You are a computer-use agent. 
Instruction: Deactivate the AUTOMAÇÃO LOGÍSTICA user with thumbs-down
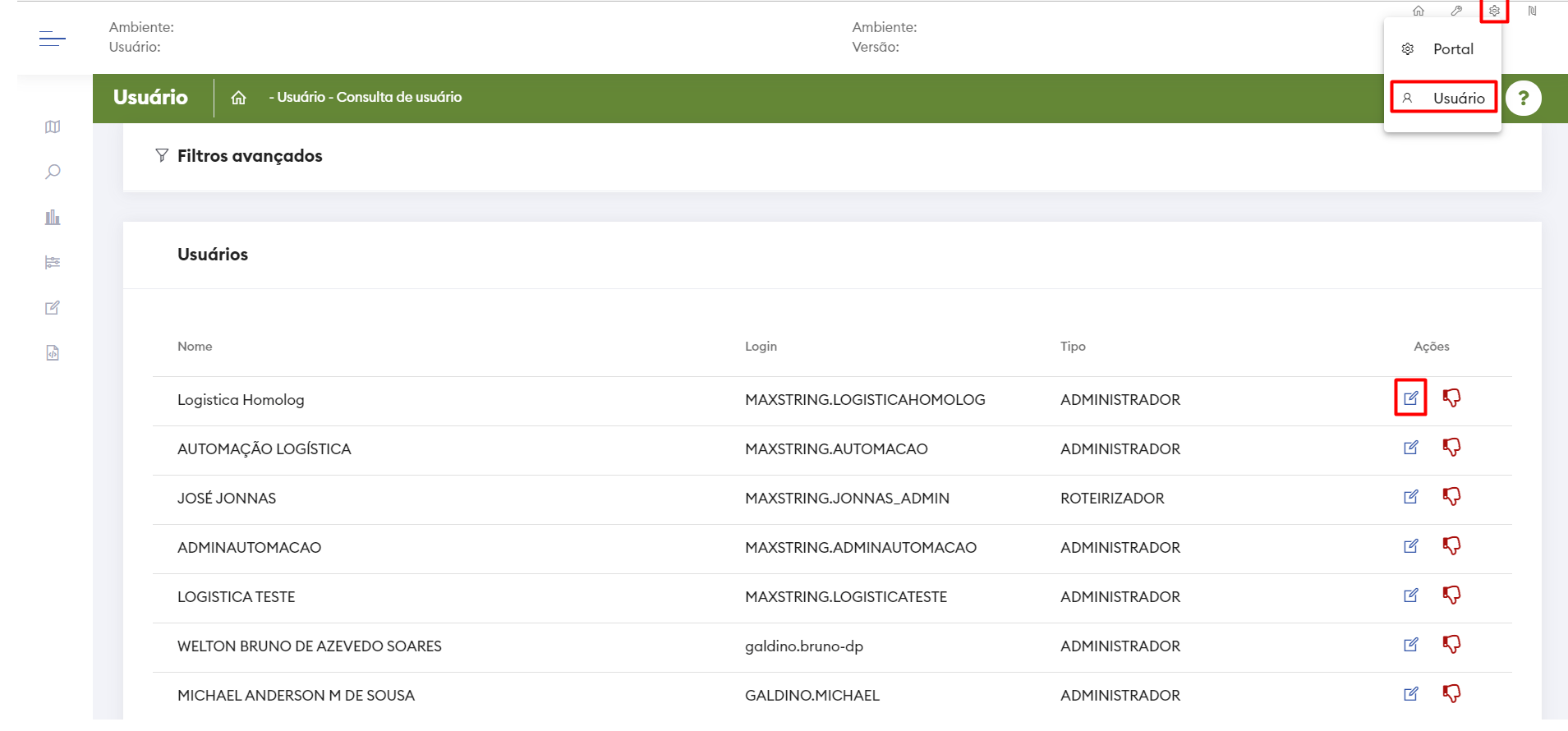1451,448
